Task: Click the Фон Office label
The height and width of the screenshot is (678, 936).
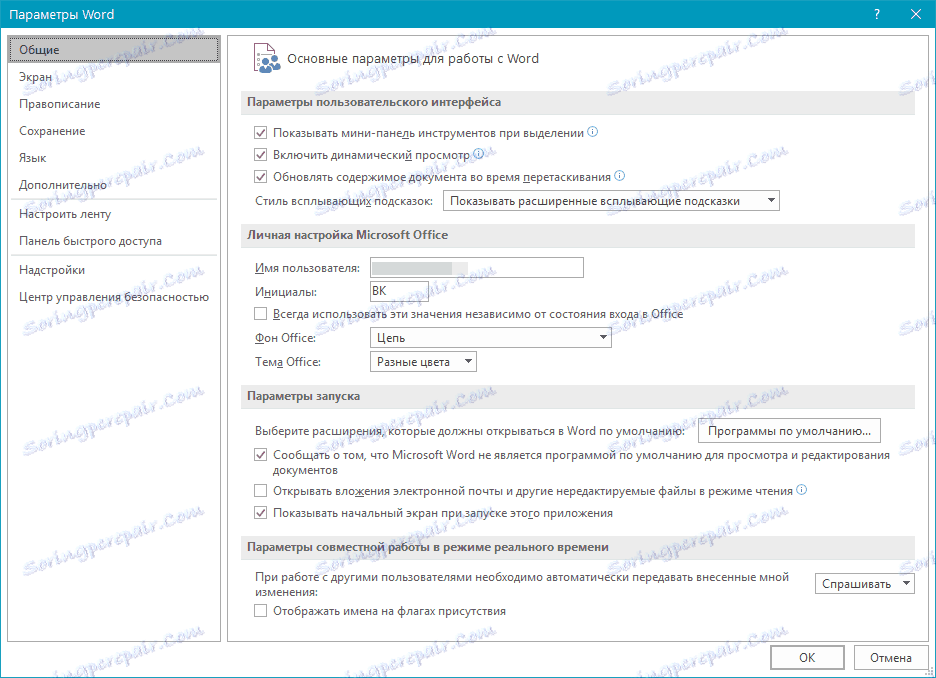Action: tap(285, 338)
